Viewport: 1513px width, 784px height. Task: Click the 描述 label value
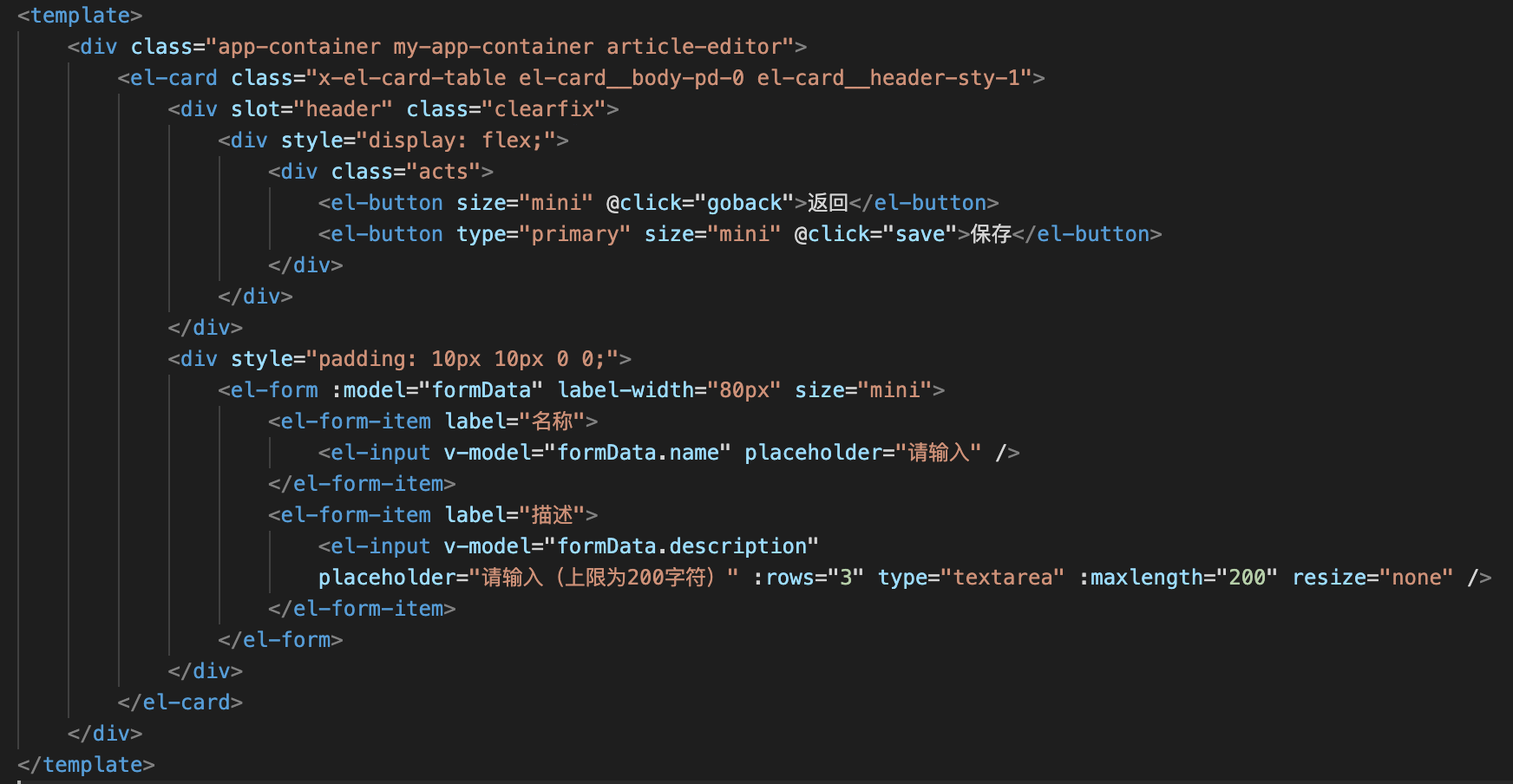pyautogui.click(x=553, y=515)
